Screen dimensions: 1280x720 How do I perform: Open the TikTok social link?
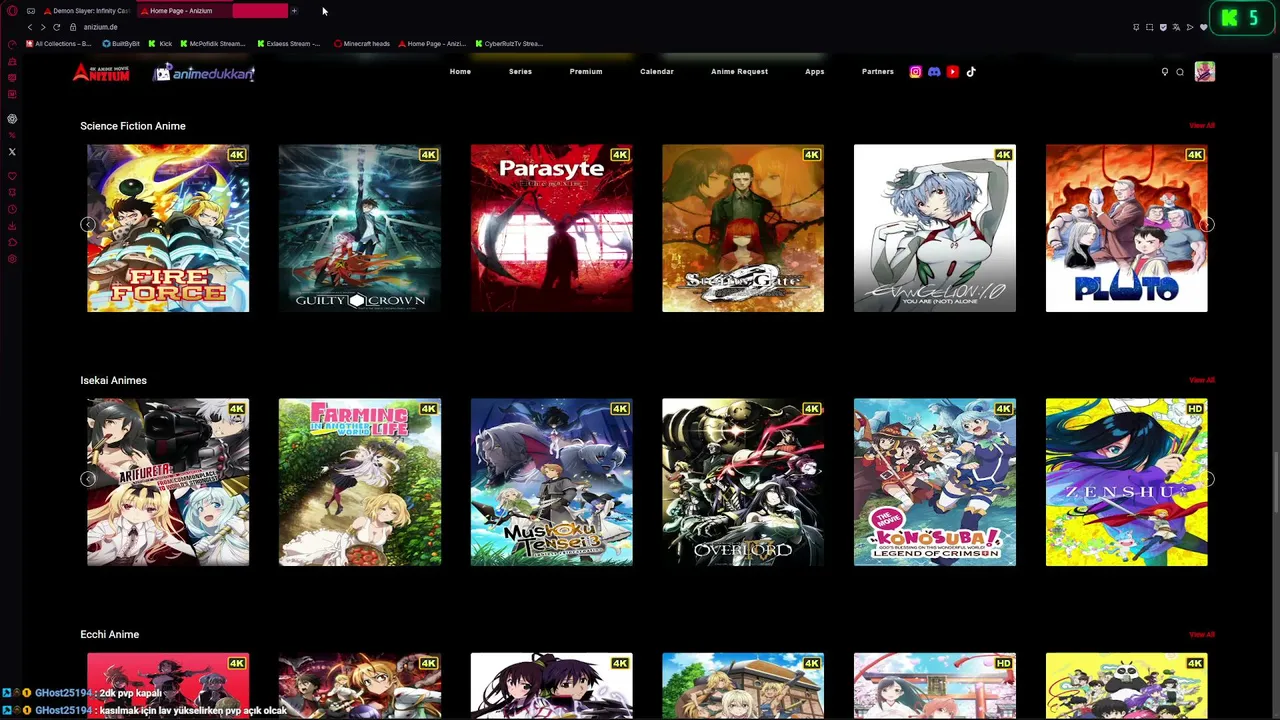click(x=971, y=72)
